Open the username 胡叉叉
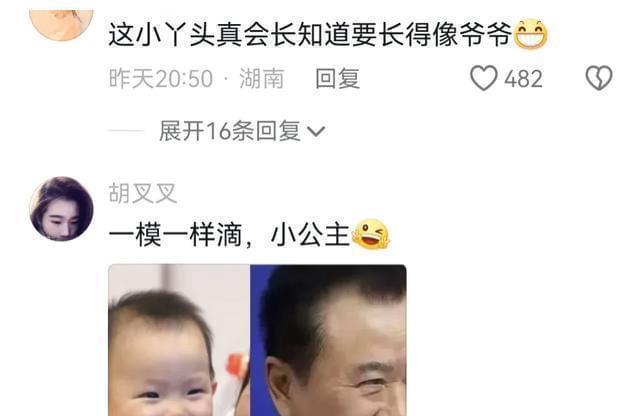The height and width of the screenshot is (416, 640). coord(142,193)
